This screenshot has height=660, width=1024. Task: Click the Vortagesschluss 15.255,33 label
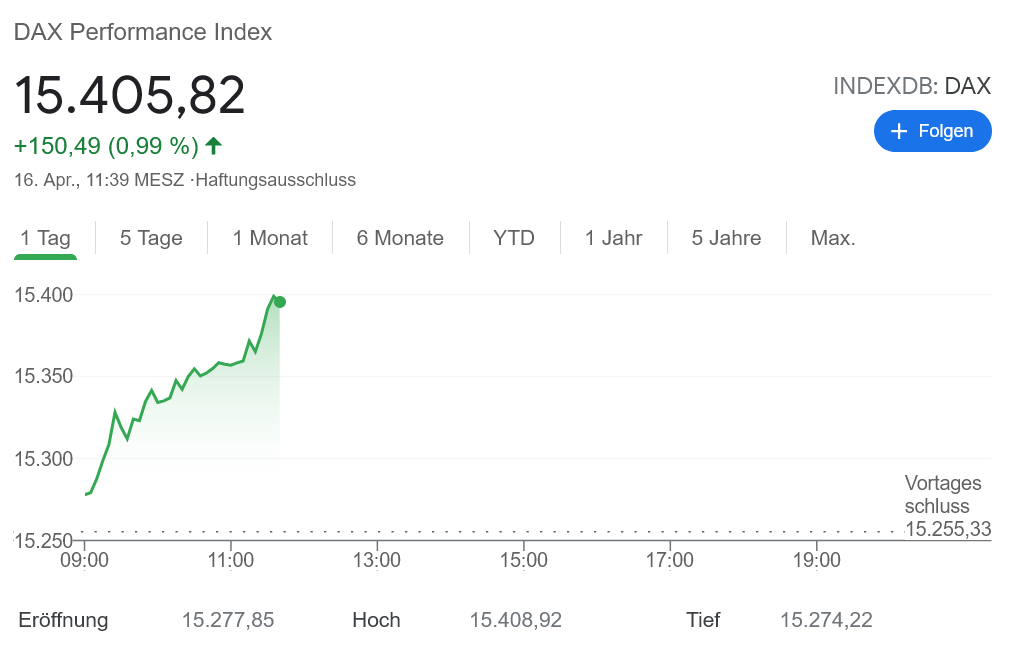pyautogui.click(x=946, y=507)
